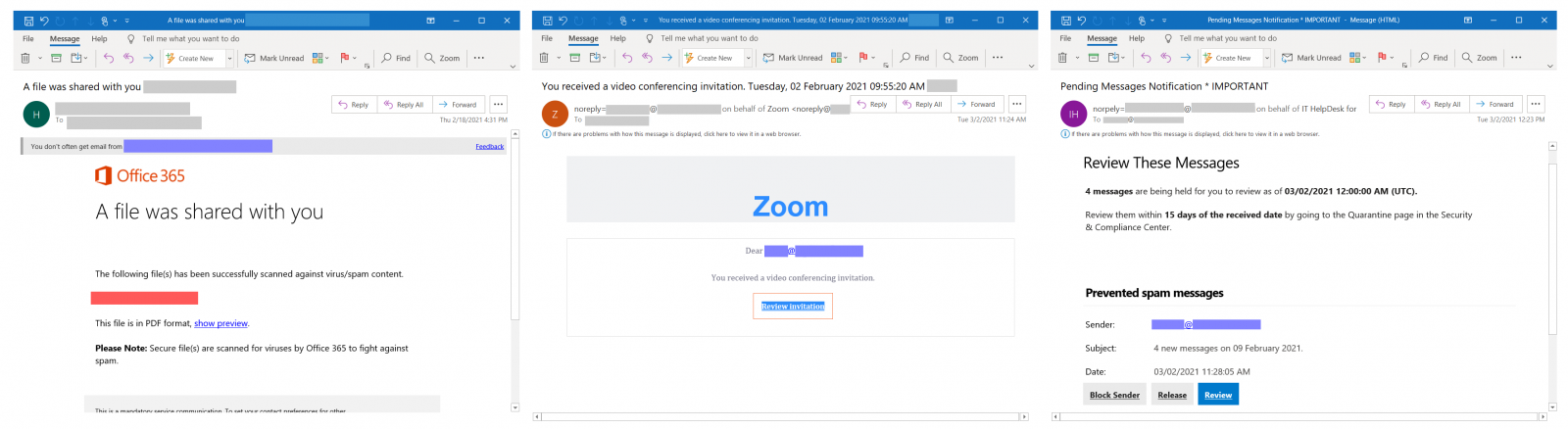Delete the 'A file was shared' message
The width and height of the screenshot is (1568, 429).
24,58
